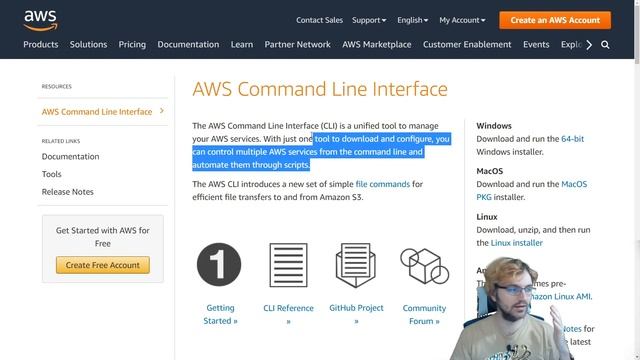Click the RESOURCES sidebar label
Image resolution: width=640 pixels, height=360 pixels.
coord(57,87)
